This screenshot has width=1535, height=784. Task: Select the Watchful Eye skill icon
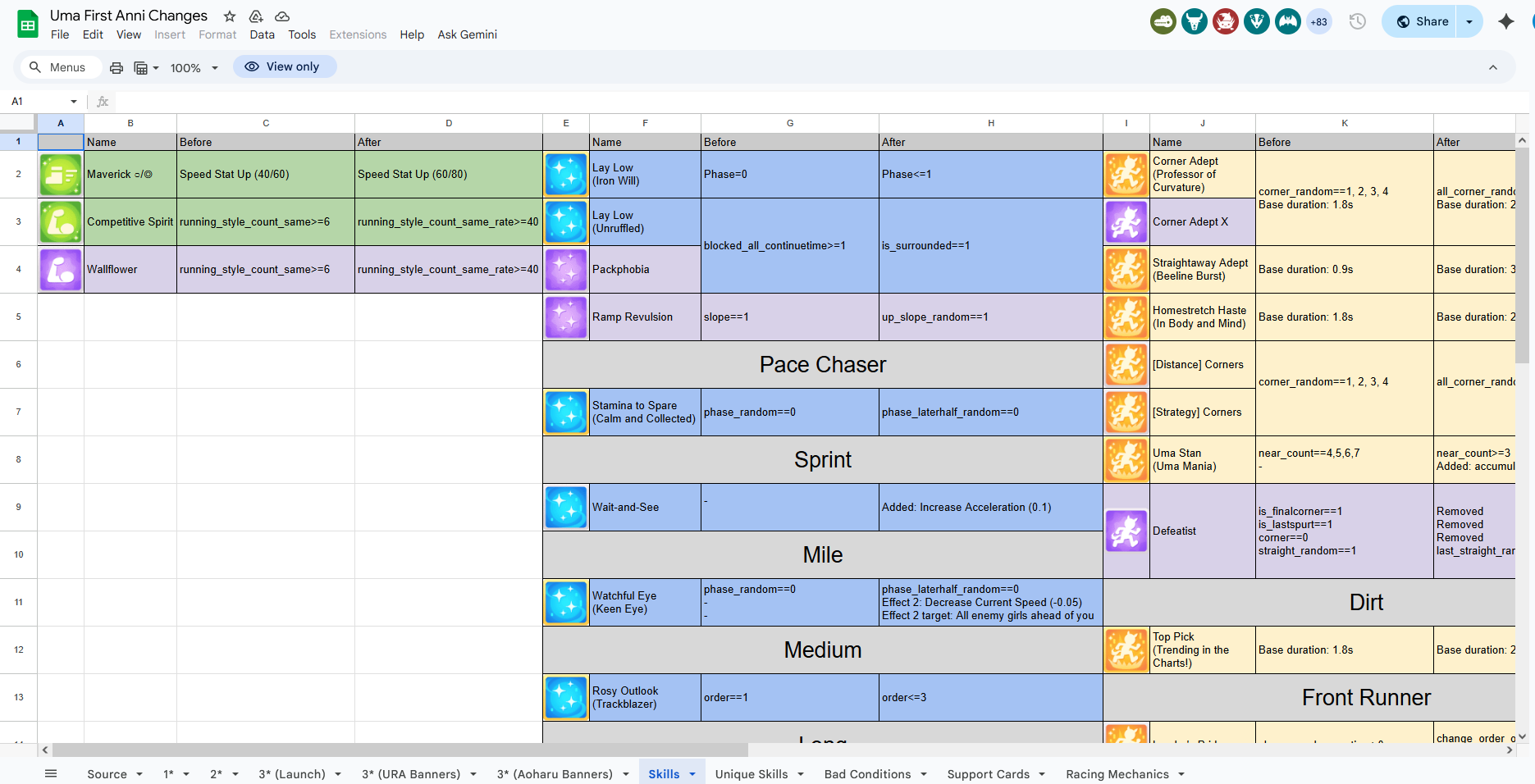click(x=566, y=602)
